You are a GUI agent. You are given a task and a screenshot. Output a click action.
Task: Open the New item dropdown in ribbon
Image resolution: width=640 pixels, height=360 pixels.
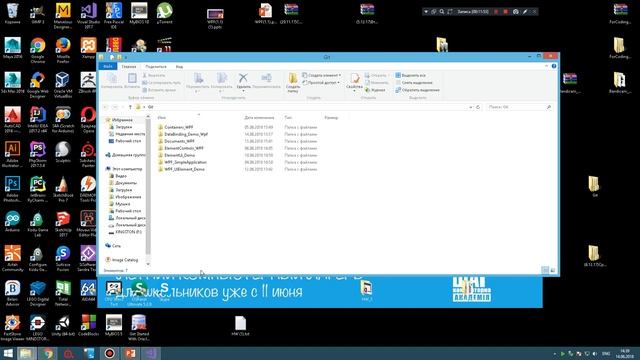322,76
